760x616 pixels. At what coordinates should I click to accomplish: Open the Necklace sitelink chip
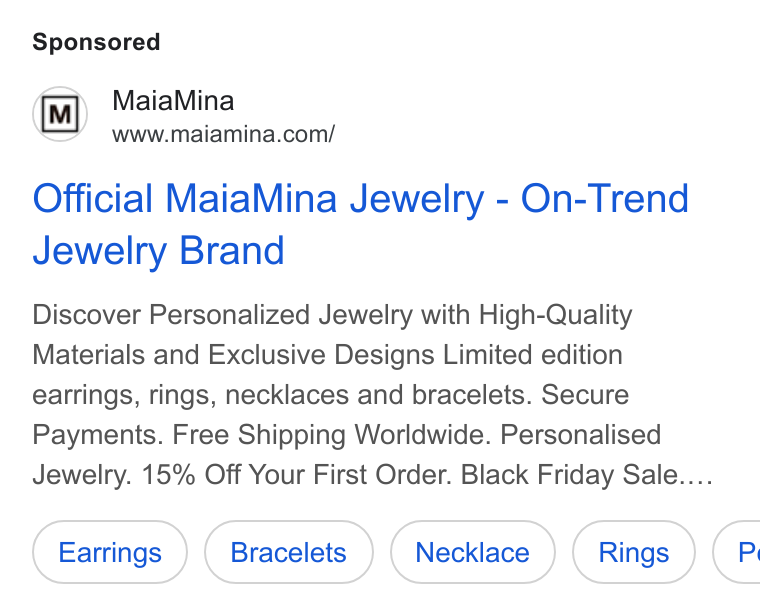tap(473, 552)
